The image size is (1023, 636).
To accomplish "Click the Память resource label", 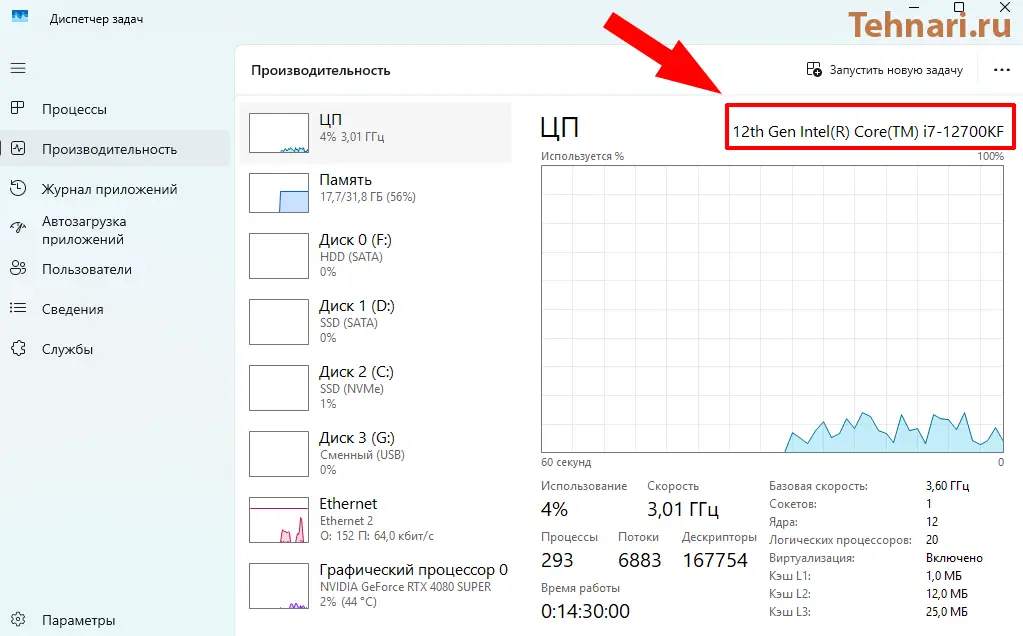I will click(x=345, y=179).
